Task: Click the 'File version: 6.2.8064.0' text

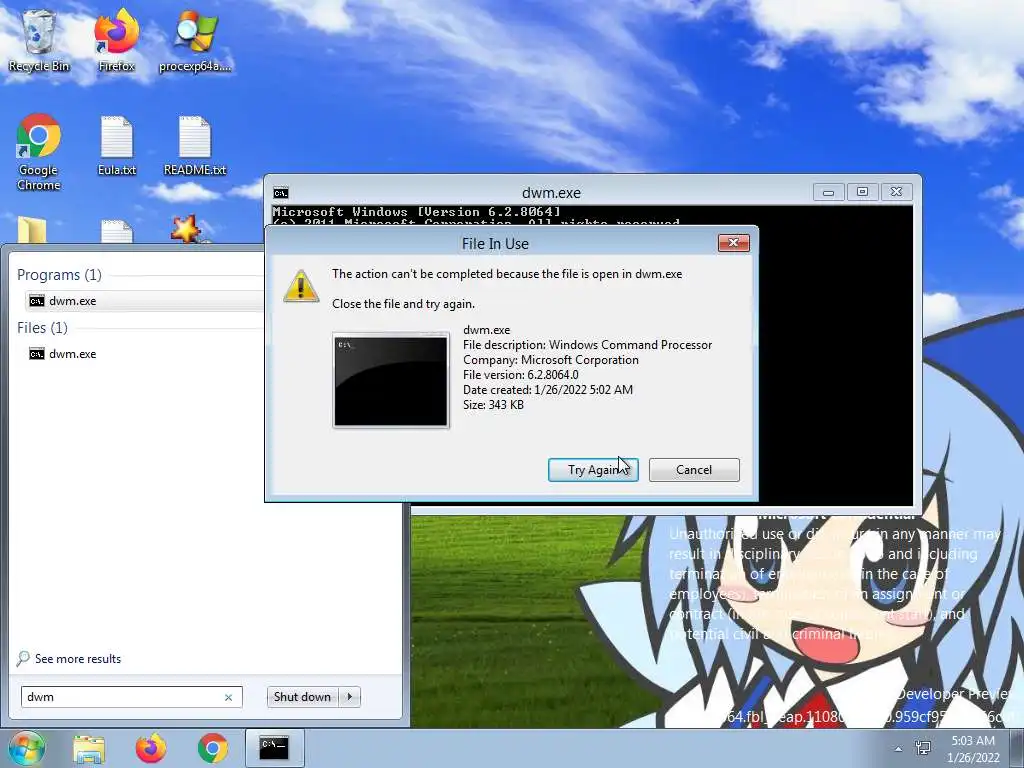Action: [x=520, y=375]
